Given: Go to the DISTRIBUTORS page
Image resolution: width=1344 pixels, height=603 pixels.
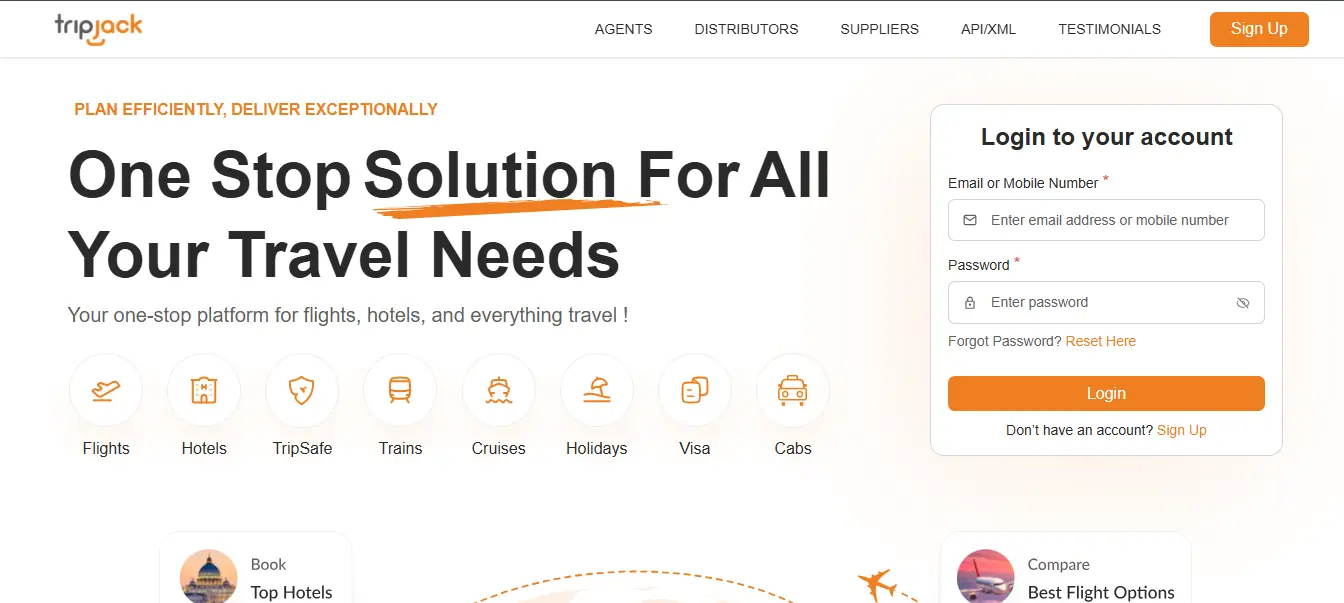Looking at the screenshot, I should tap(746, 29).
